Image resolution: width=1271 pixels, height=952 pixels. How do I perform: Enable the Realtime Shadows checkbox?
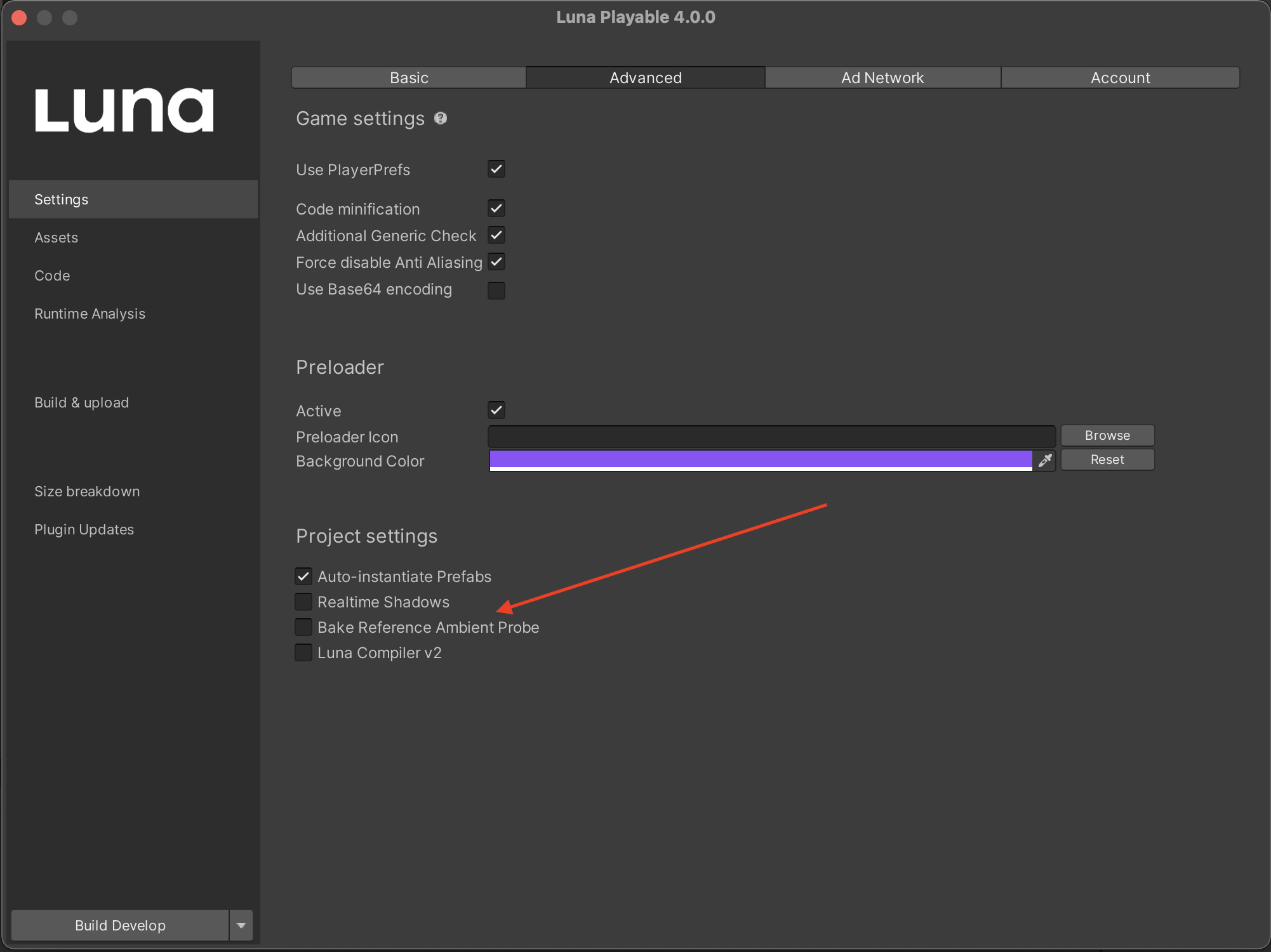(x=303, y=601)
